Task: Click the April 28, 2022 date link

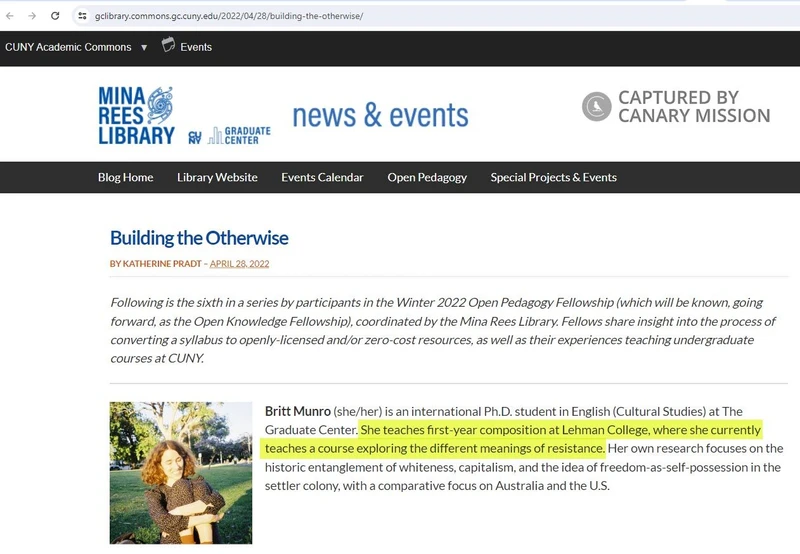Action: (x=239, y=264)
